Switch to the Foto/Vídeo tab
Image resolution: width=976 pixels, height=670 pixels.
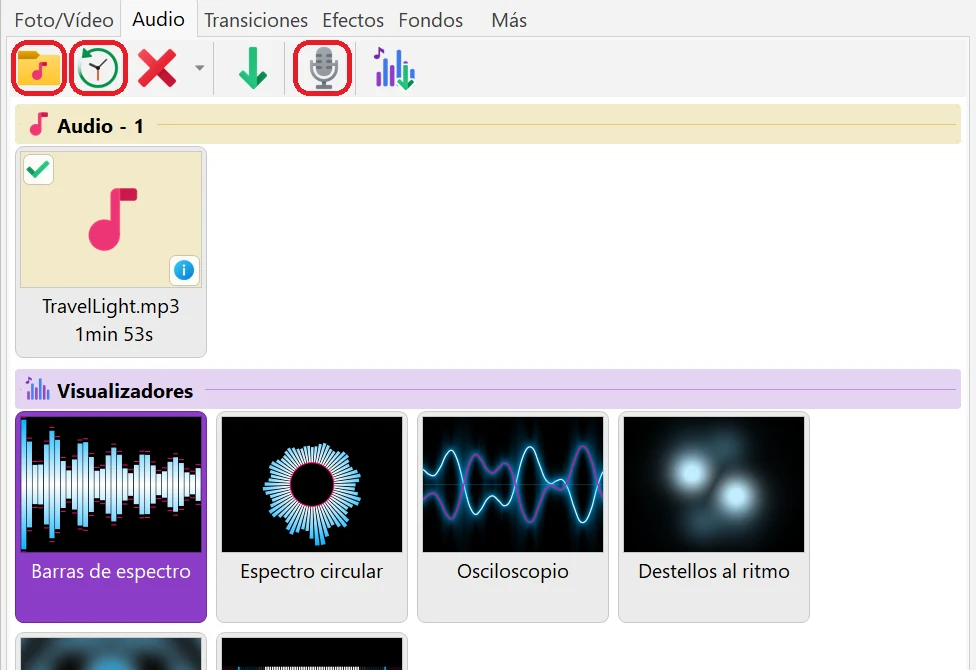point(64,20)
